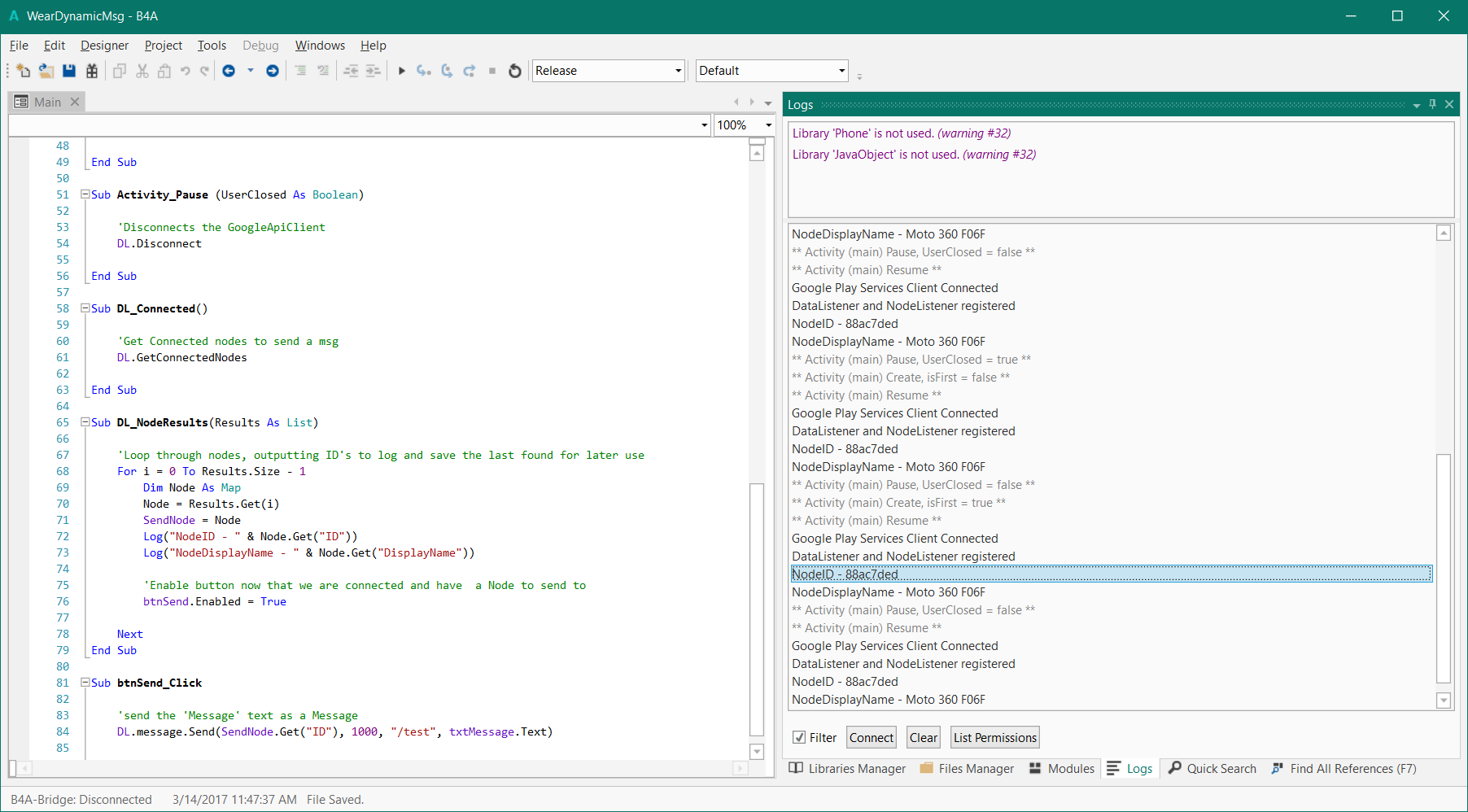Switch to Files Manager tab
Image resolution: width=1468 pixels, height=812 pixels.
pyautogui.click(x=967, y=769)
